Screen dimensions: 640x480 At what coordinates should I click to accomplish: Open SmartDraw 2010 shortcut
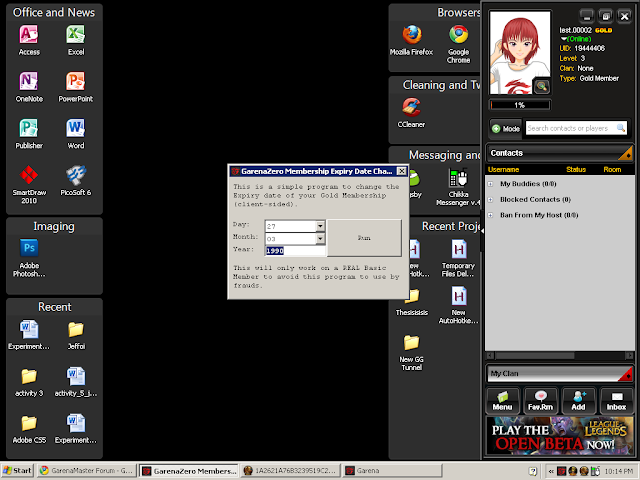click(29, 184)
